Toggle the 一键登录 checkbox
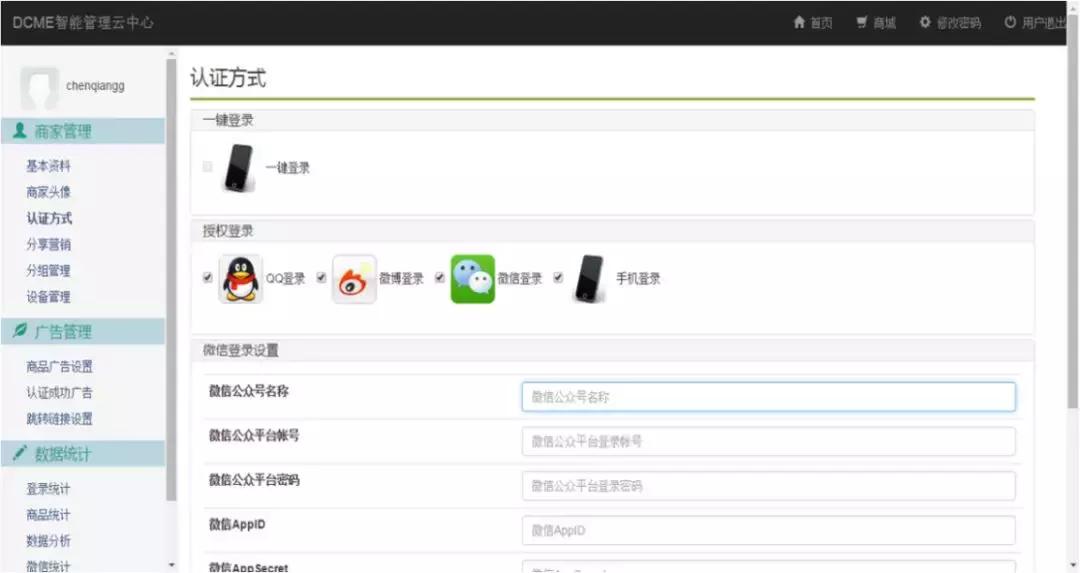 (207, 167)
